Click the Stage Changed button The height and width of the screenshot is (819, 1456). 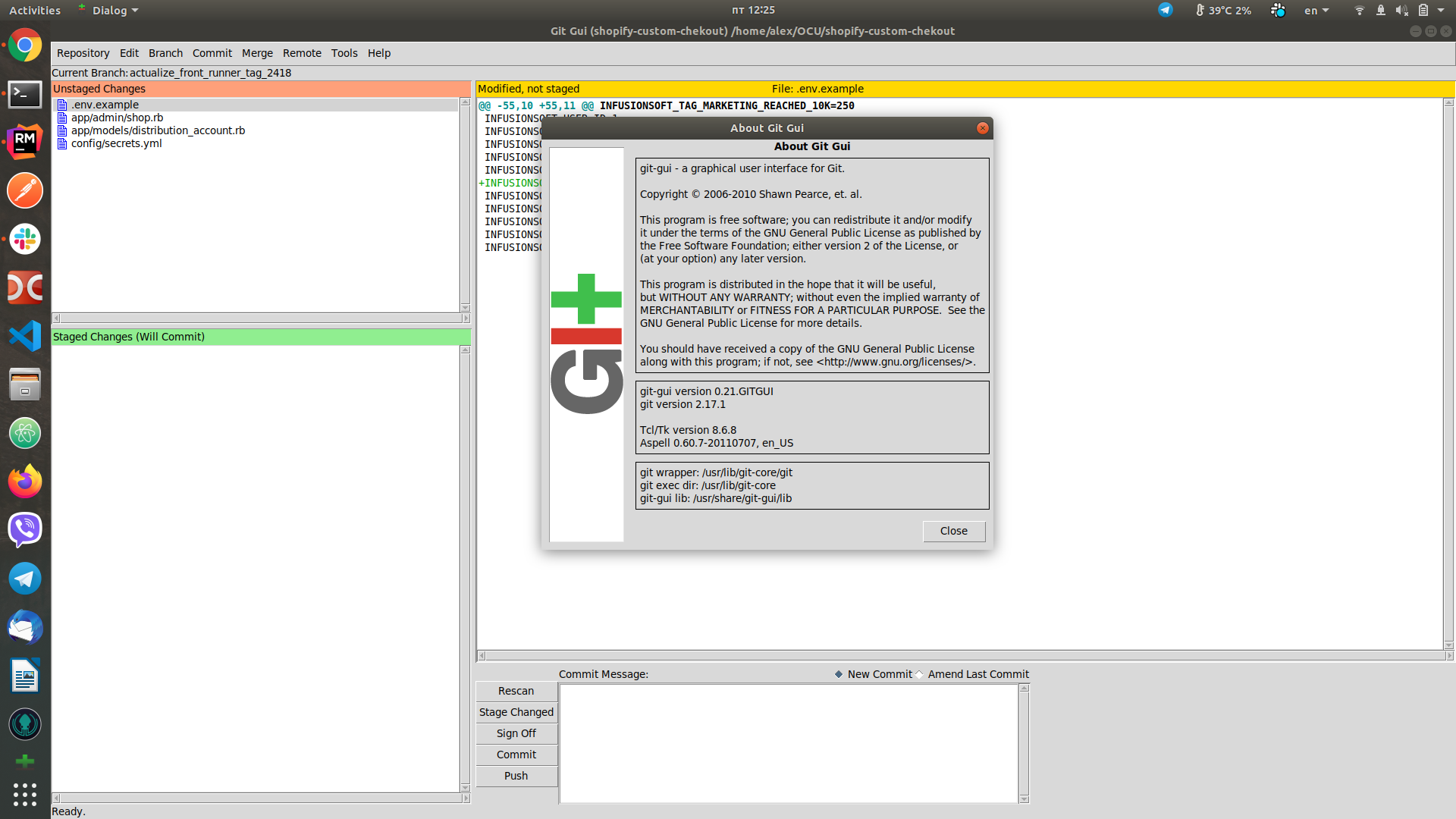516,712
